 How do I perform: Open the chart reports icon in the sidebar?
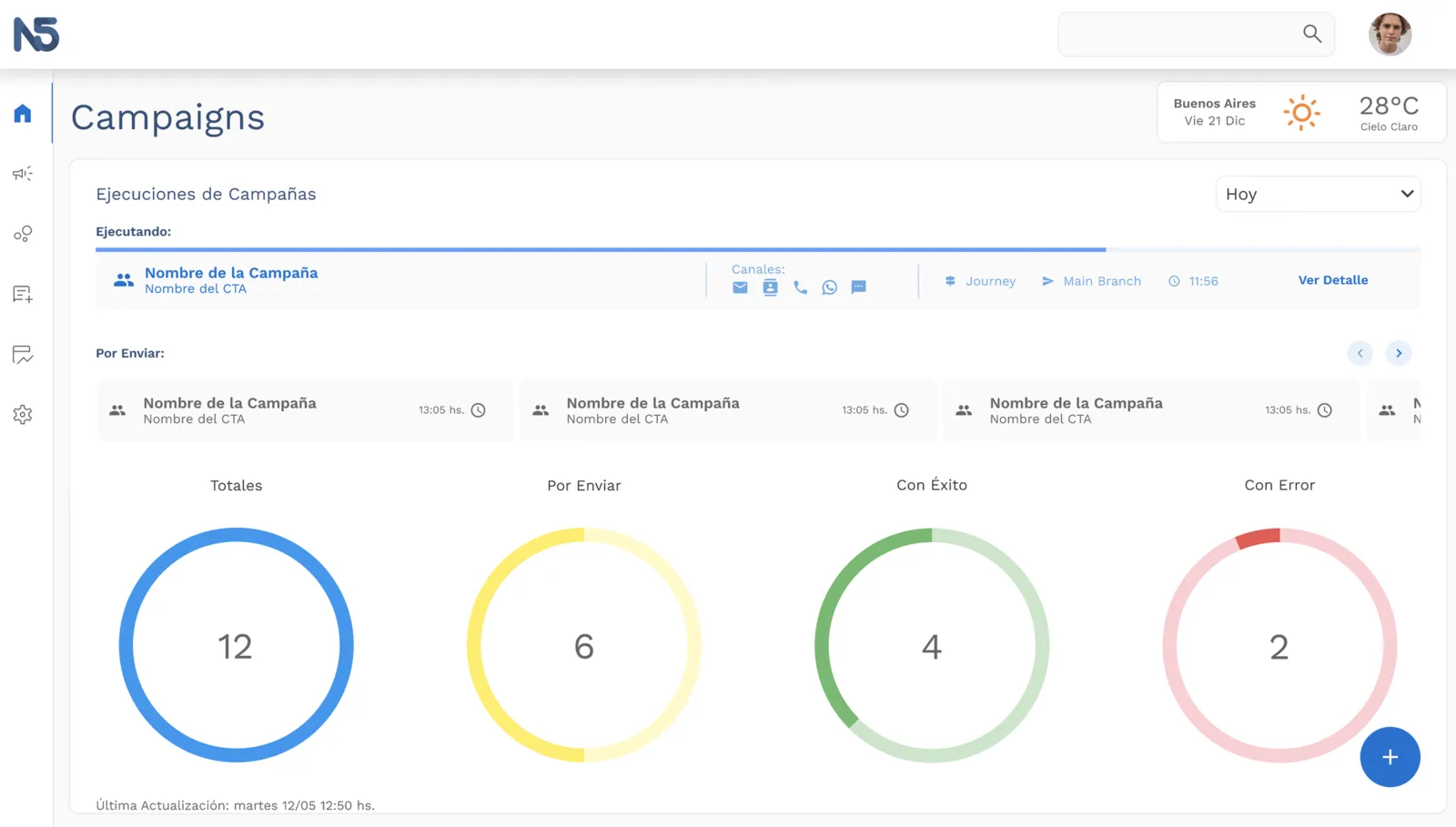tap(23, 354)
